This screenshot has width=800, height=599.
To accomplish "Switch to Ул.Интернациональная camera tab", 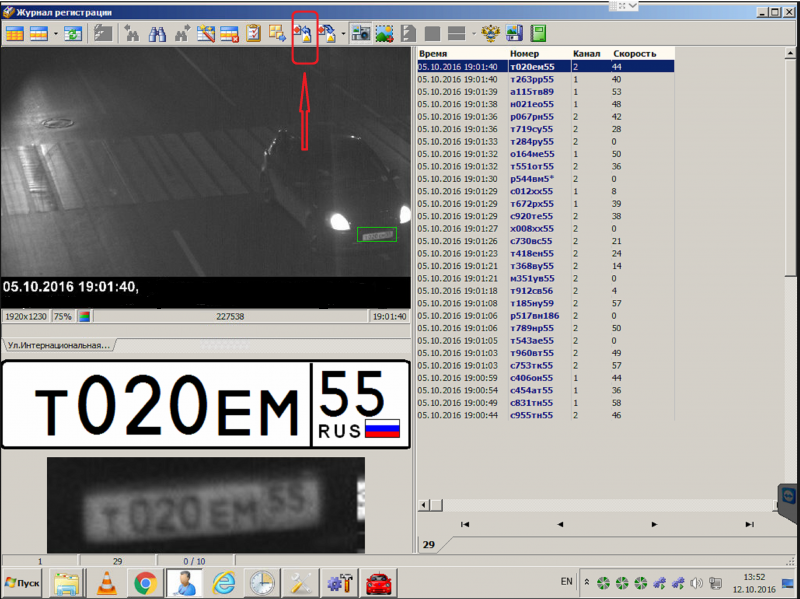I will pos(56,345).
